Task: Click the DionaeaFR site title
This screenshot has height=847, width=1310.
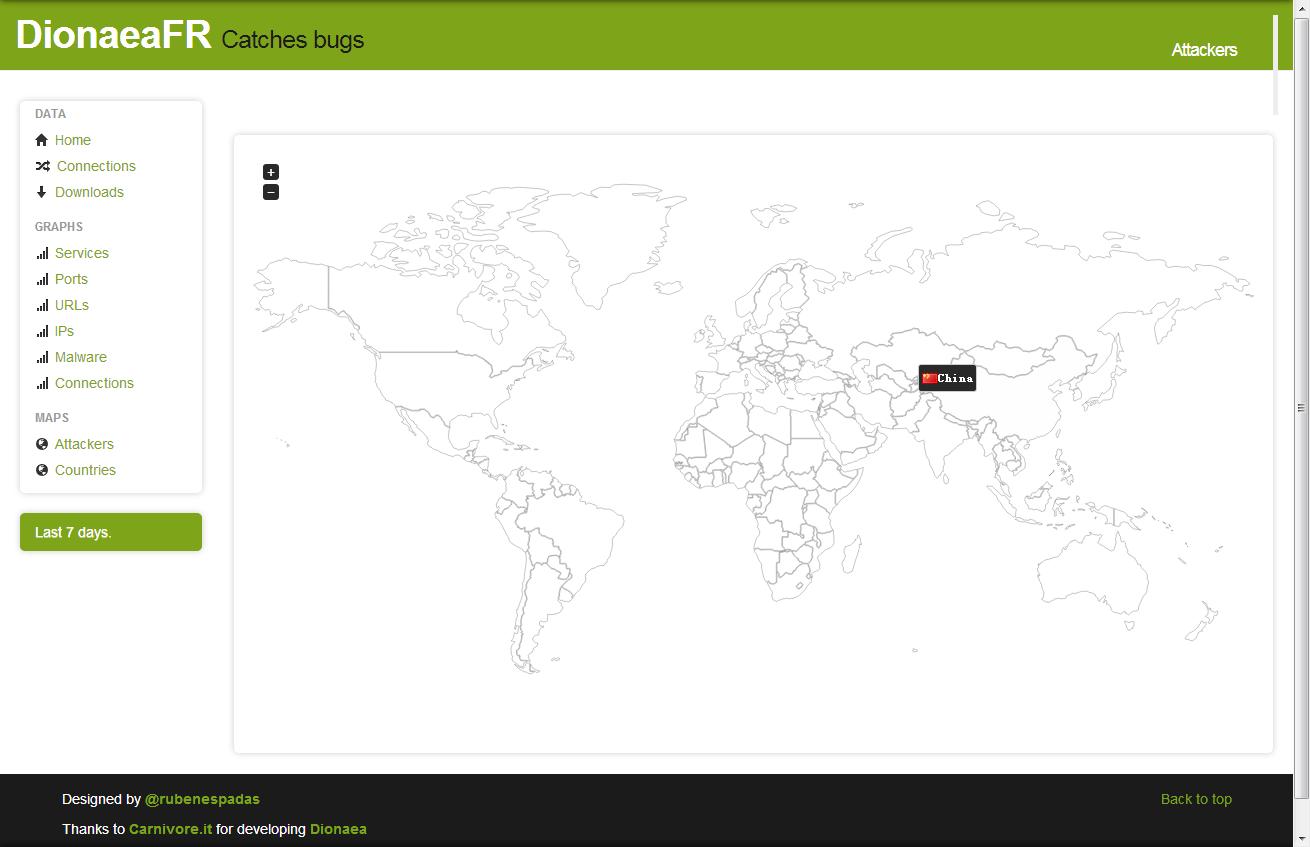Action: coord(113,35)
